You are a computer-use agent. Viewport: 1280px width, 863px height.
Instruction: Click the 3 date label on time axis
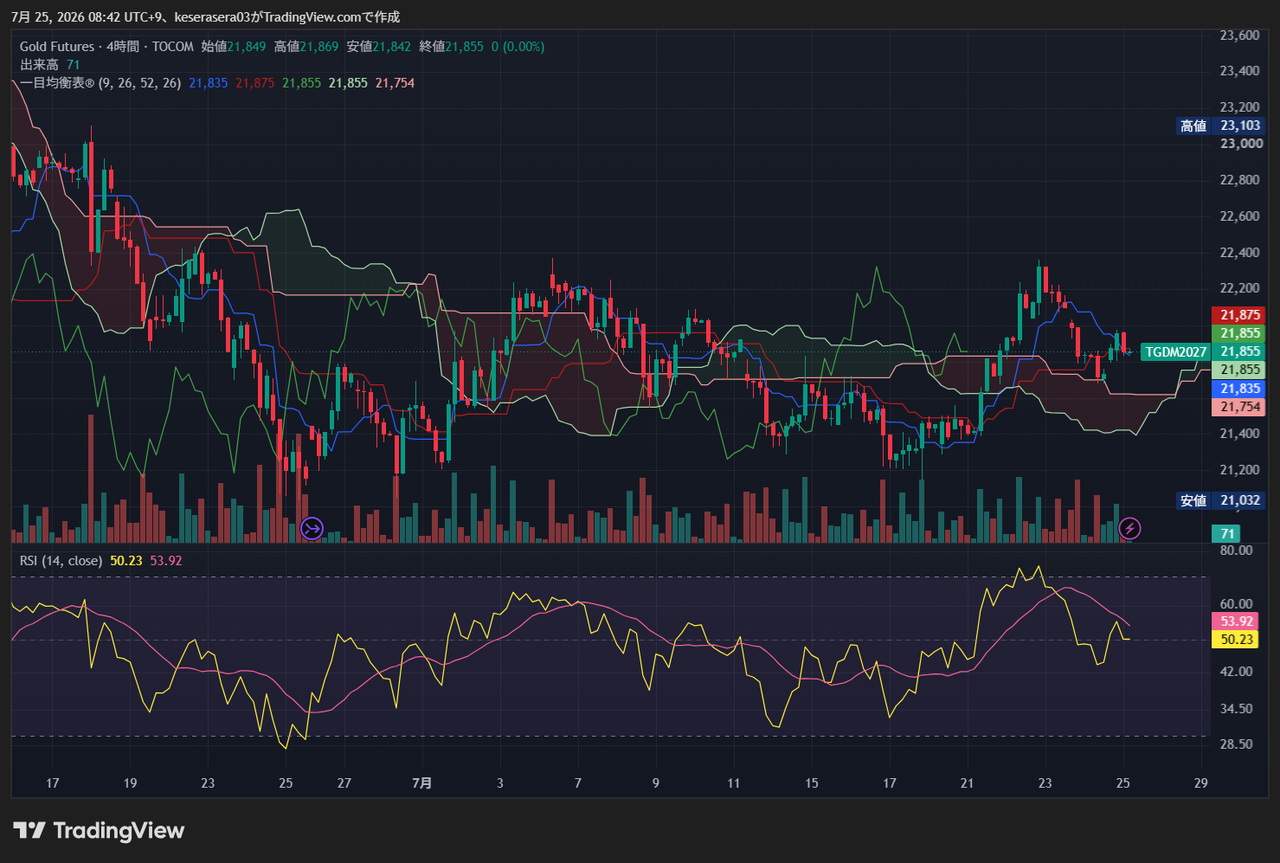pos(500,783)
